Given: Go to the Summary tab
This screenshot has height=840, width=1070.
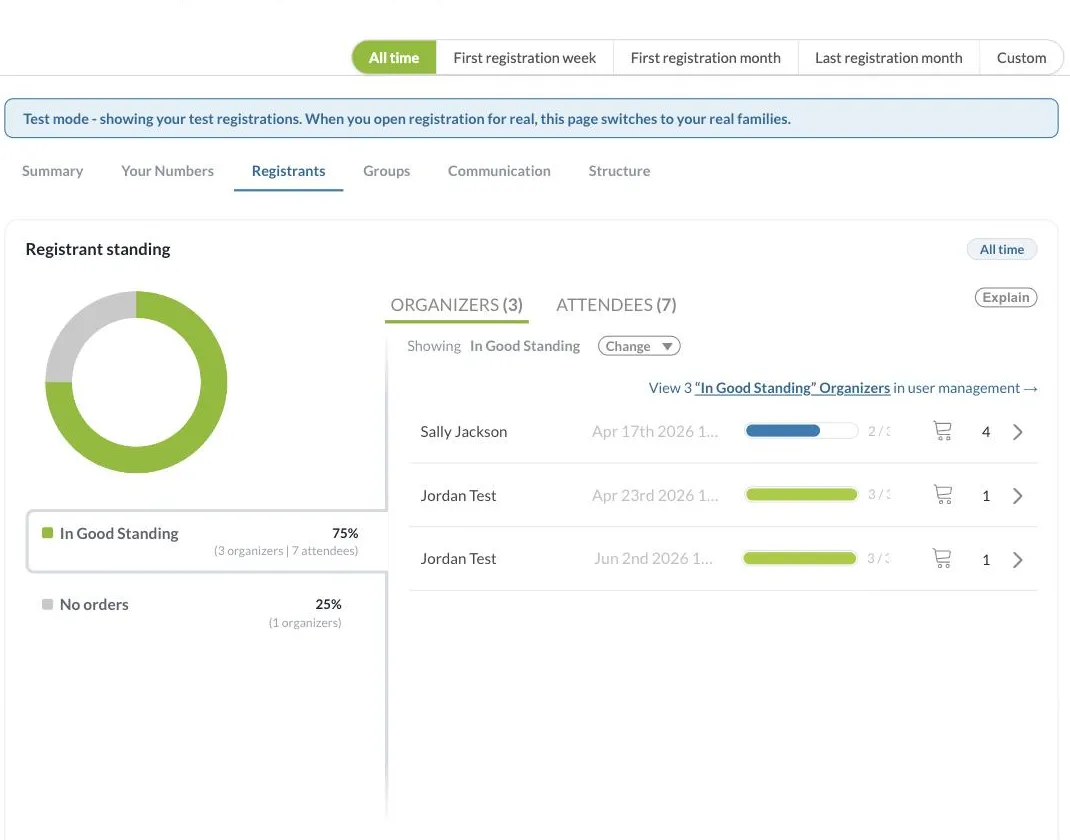Looking at the screenshot, I should (x=53, y=171).
